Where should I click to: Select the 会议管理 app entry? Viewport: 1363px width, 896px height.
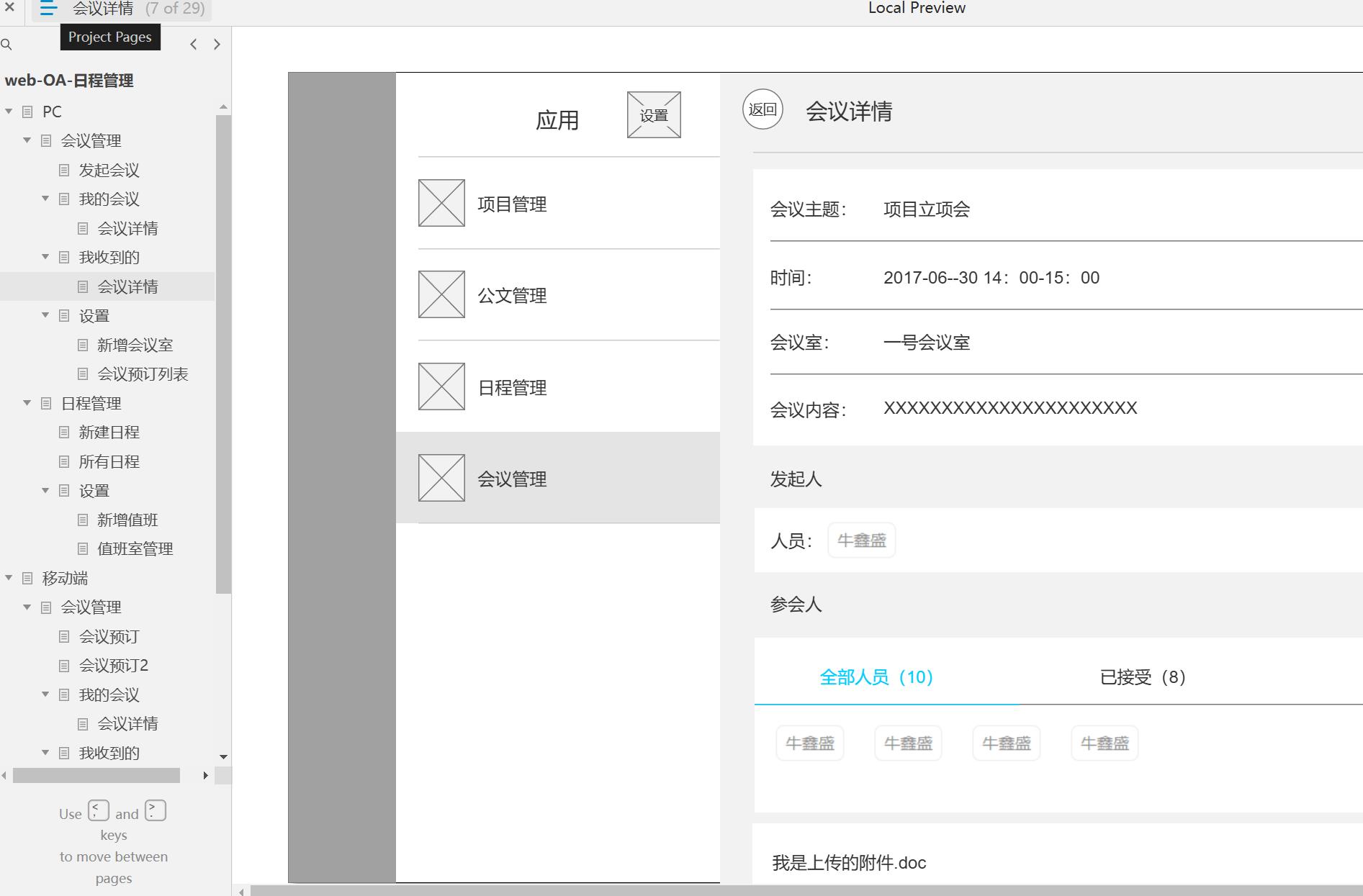point(558,478)
